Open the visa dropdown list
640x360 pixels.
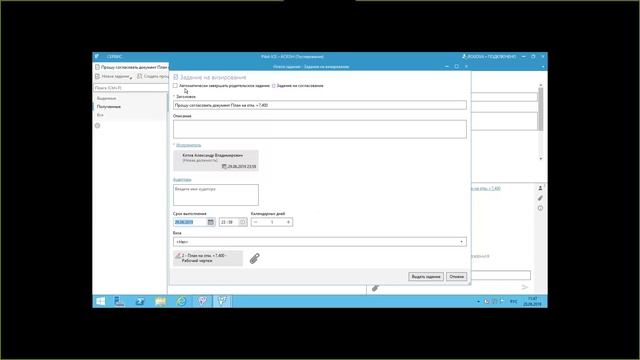point(320,242)
